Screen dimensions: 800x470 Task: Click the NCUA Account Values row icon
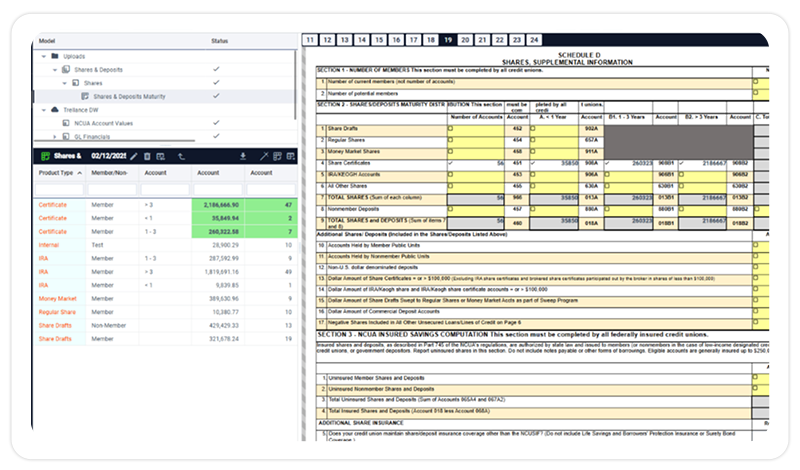[x=66, y=123]
